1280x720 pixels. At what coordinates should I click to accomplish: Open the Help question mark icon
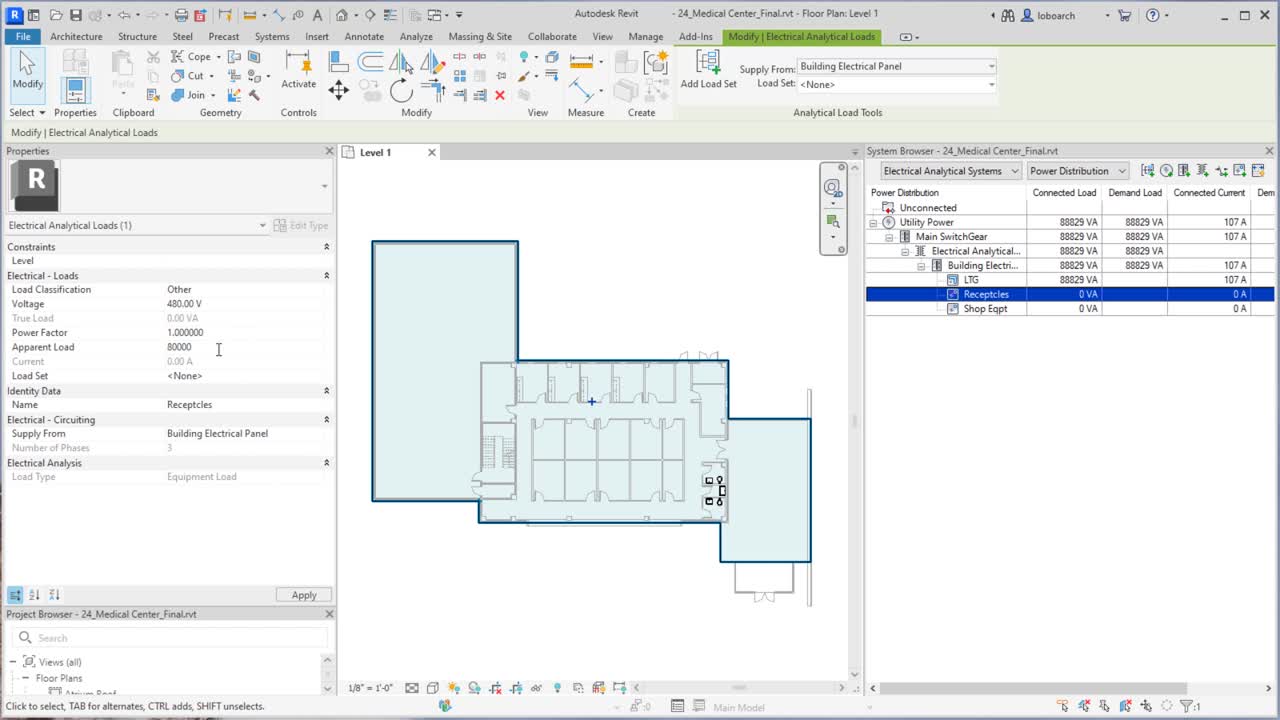[1153, 15]
